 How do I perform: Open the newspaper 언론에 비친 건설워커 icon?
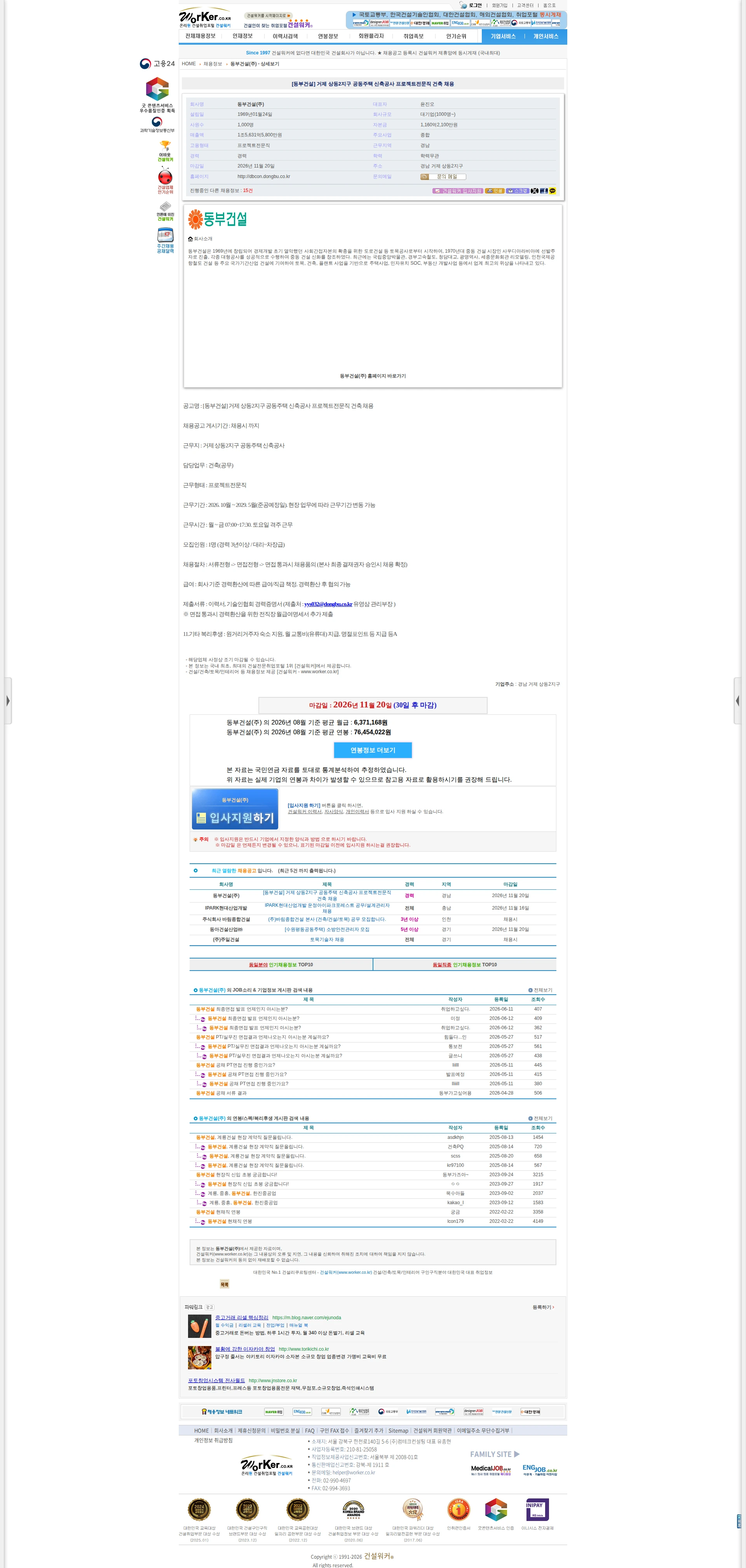166,211
